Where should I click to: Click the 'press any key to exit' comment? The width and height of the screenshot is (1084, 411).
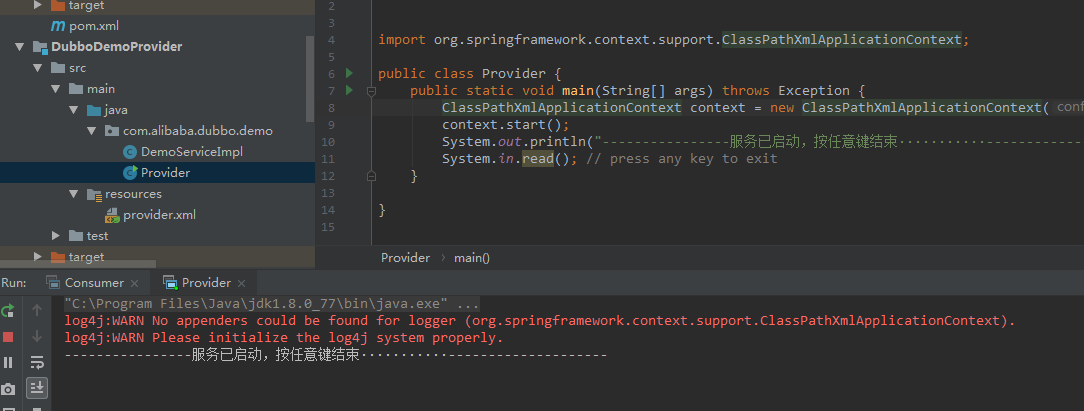tap(682, 159)
